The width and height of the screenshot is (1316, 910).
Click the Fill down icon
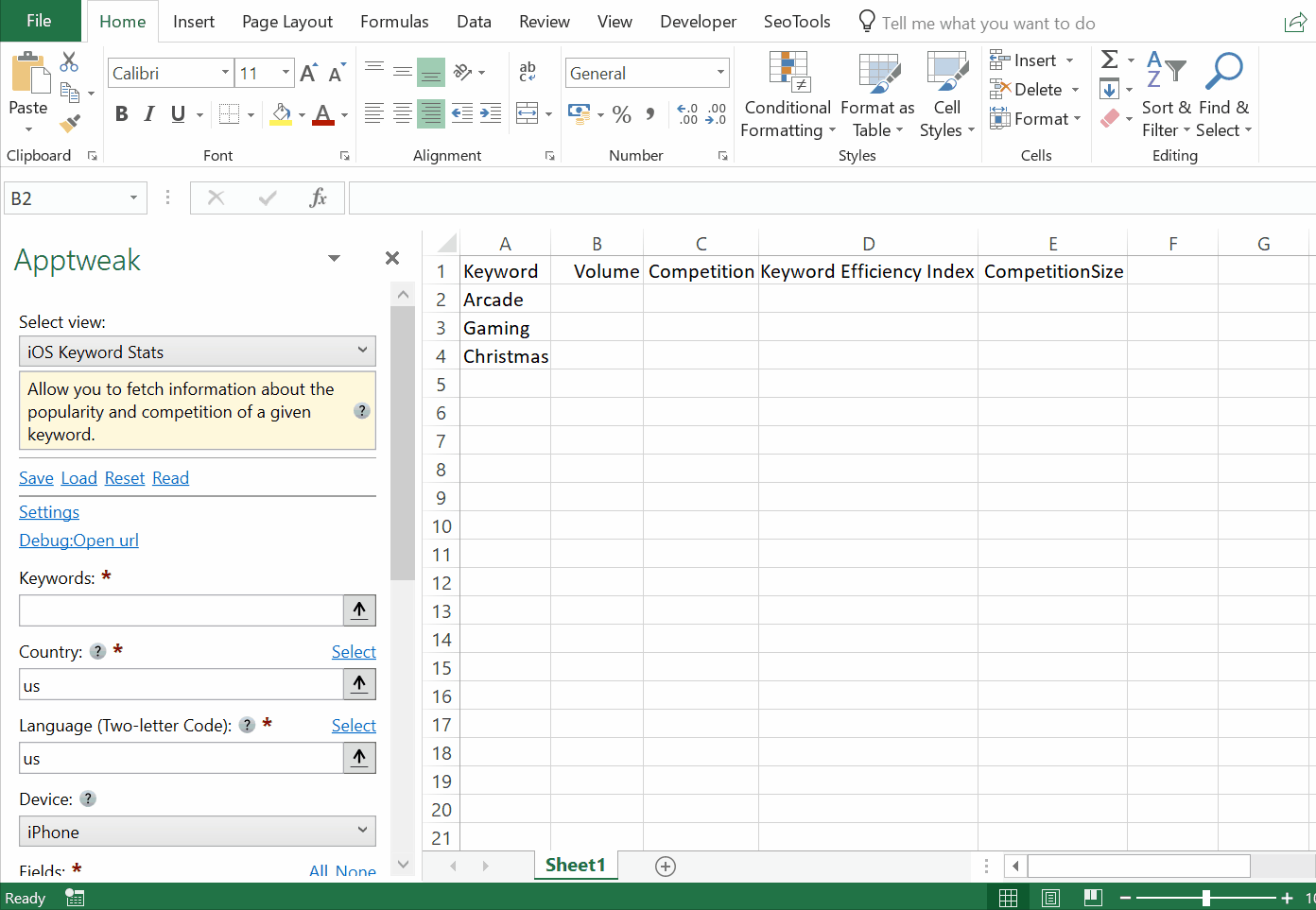(x=1110, y=90)
